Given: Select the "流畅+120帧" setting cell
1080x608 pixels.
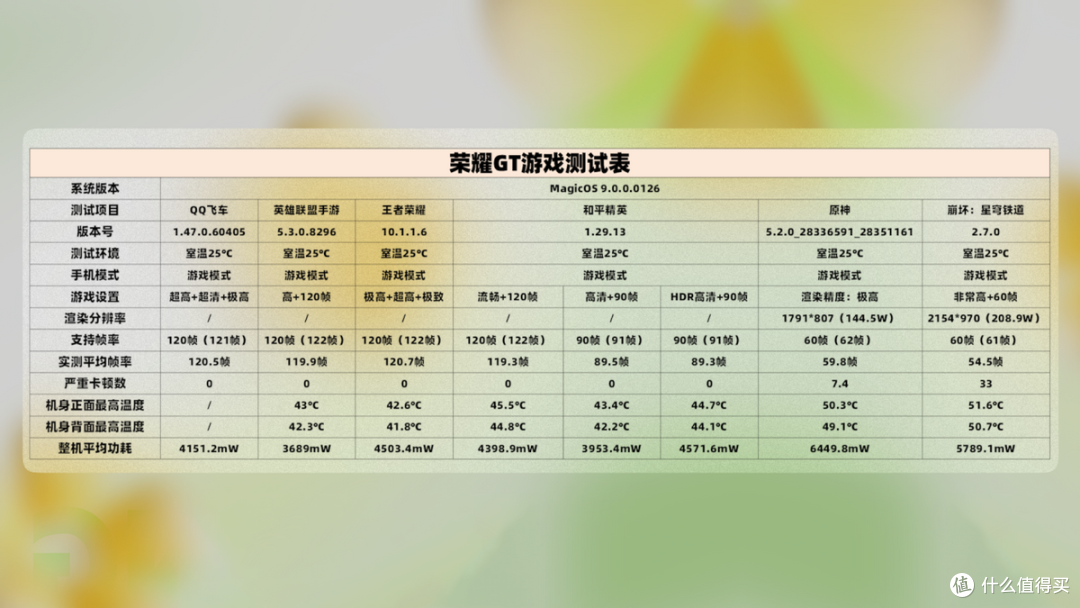Looking at the screenshot, I should [508, 297].
